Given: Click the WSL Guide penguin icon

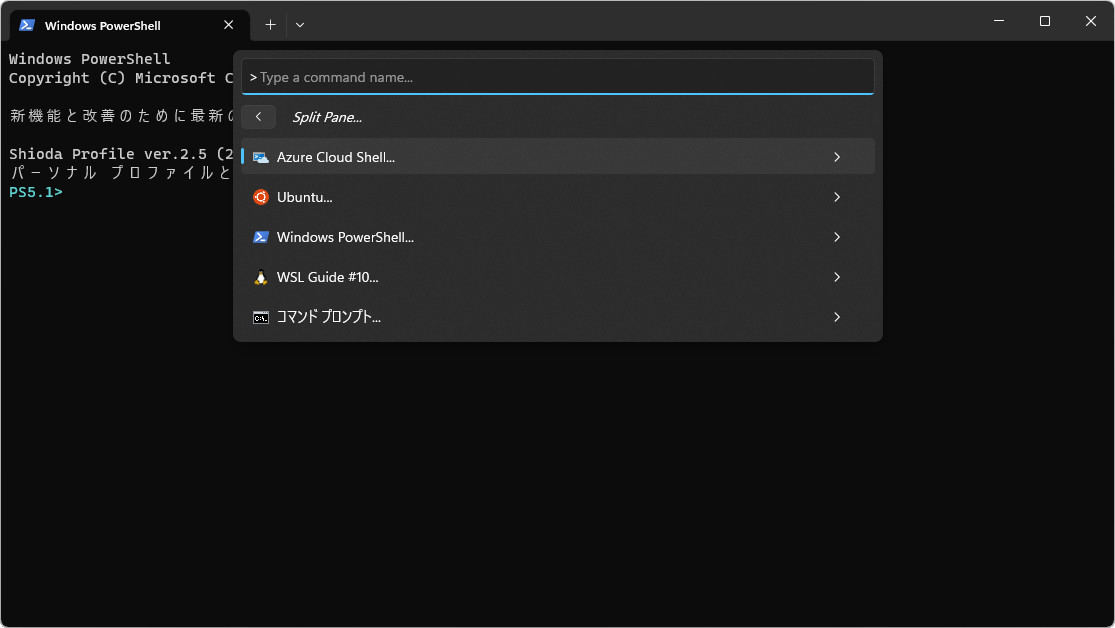Looking at the screenshot, I should click(261, 277).
